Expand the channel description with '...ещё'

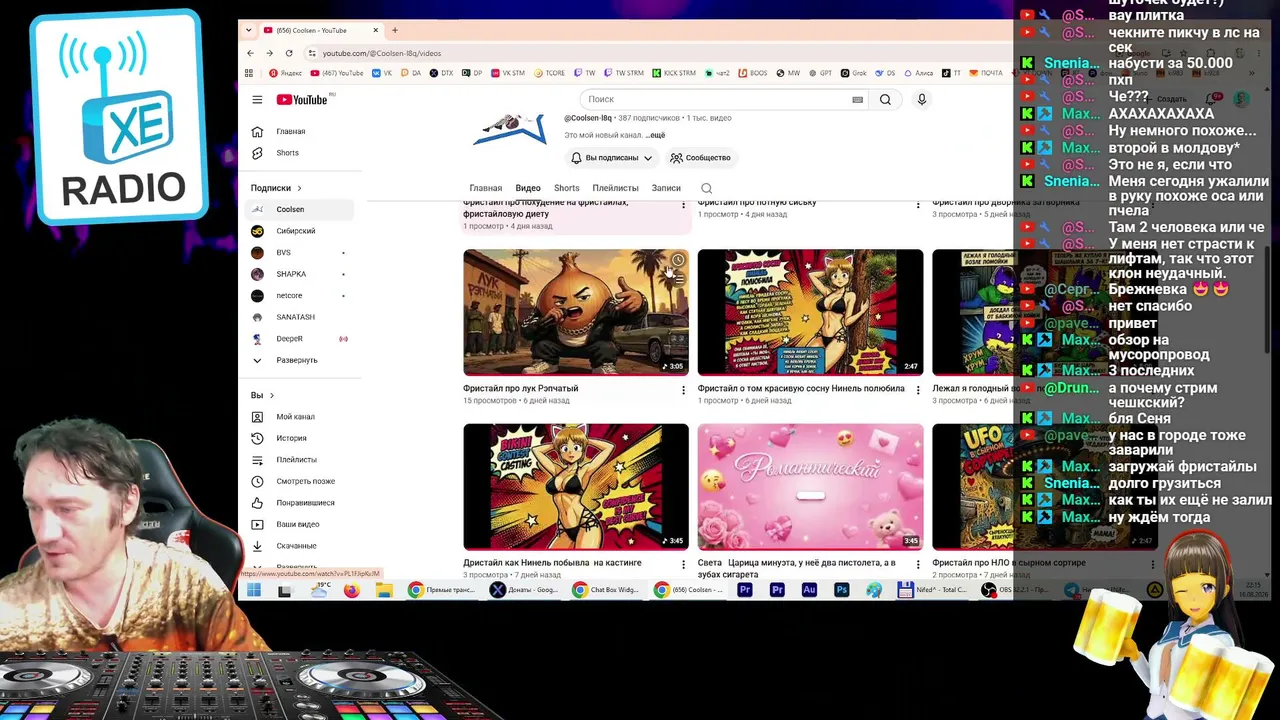(655, 135)
